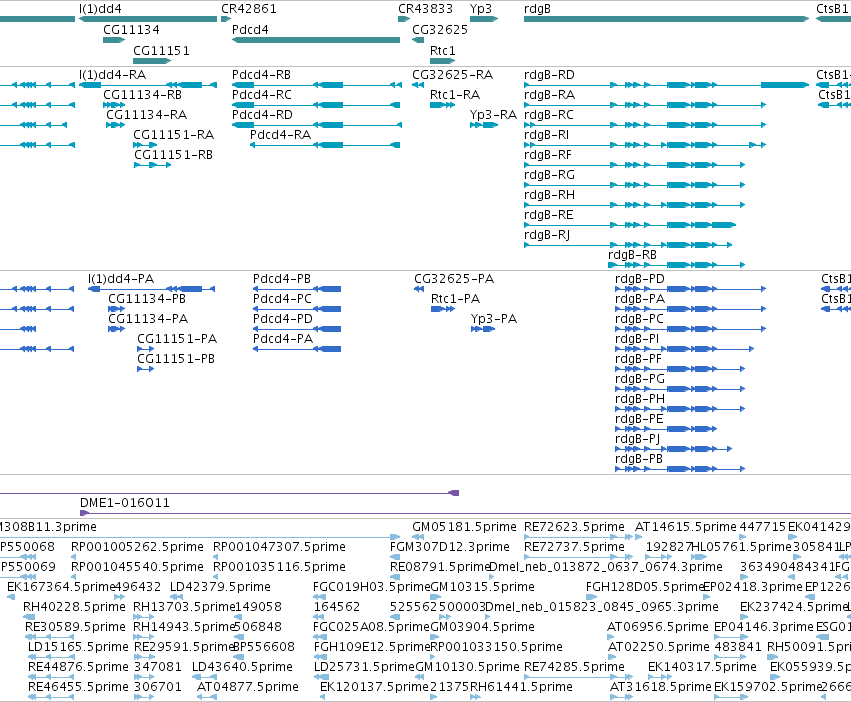Open EST GM05181.5prime
The image size is (851, 702).
[465, 527]
